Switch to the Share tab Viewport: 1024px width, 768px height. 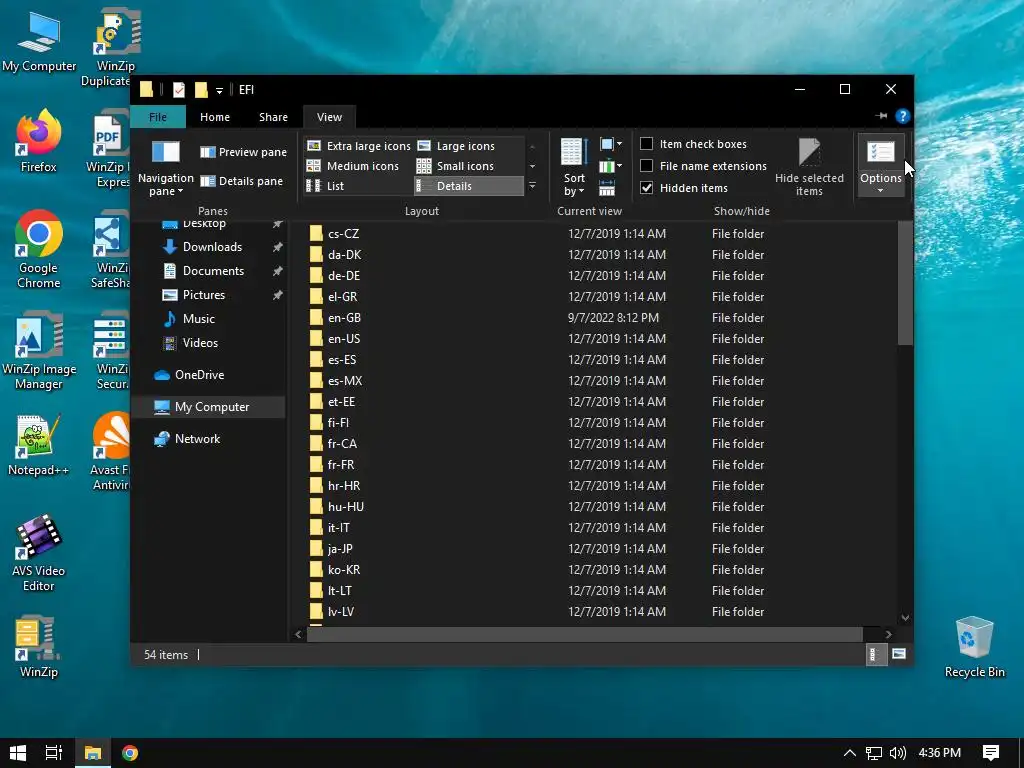(x=273, y=117)
